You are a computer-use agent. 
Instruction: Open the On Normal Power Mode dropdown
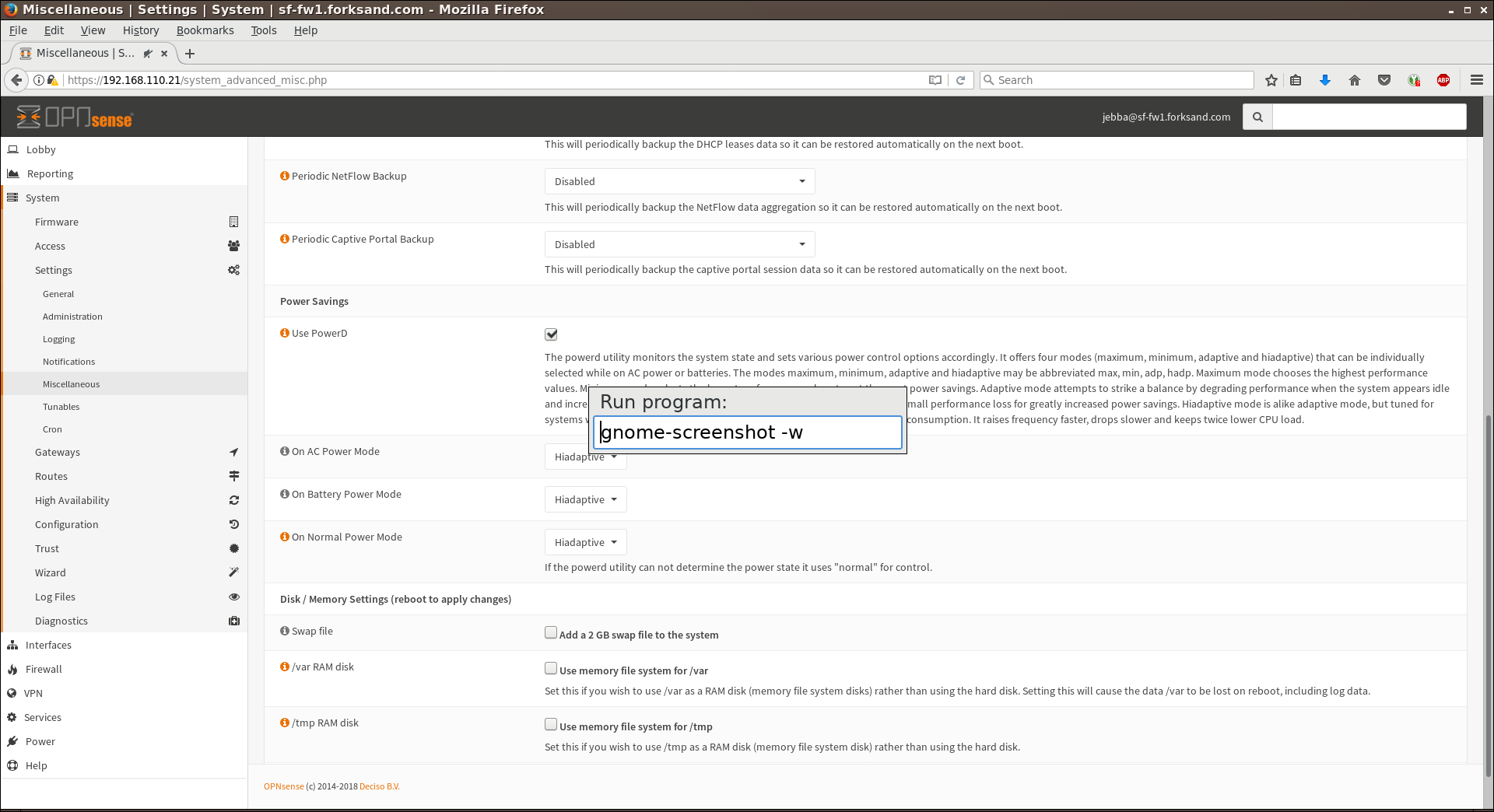[x=585, y=542]
